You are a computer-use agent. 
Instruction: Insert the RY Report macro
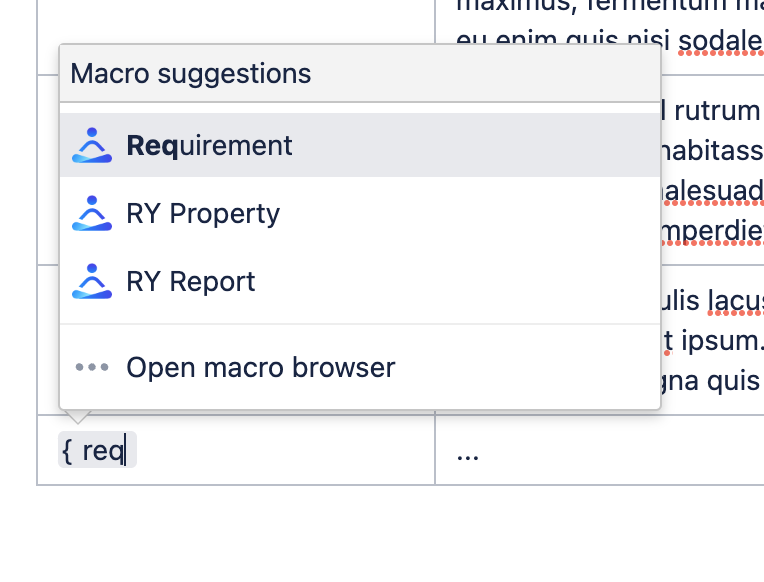click(191, 282)
